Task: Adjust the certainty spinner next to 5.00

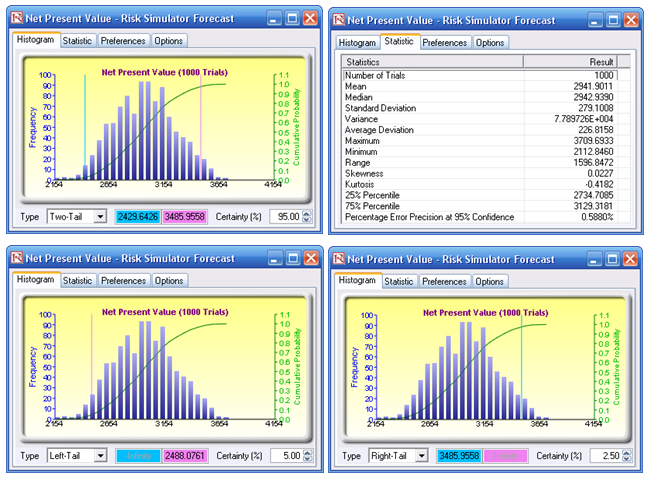Action: coord(307,455)
